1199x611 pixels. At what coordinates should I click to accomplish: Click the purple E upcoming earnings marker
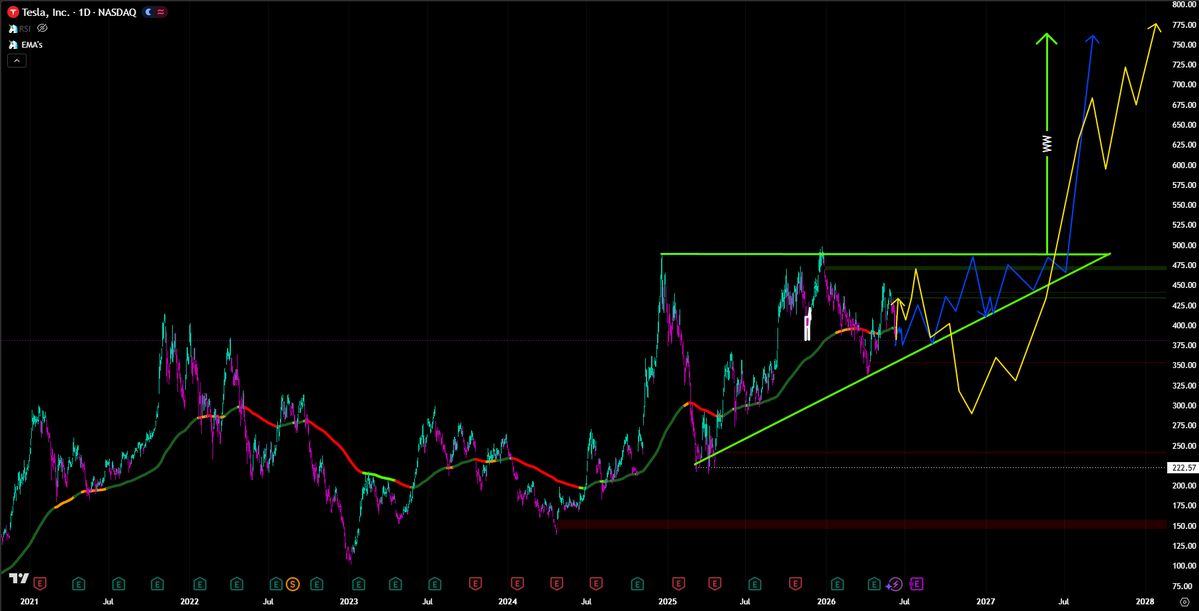[x=917, y=584]
